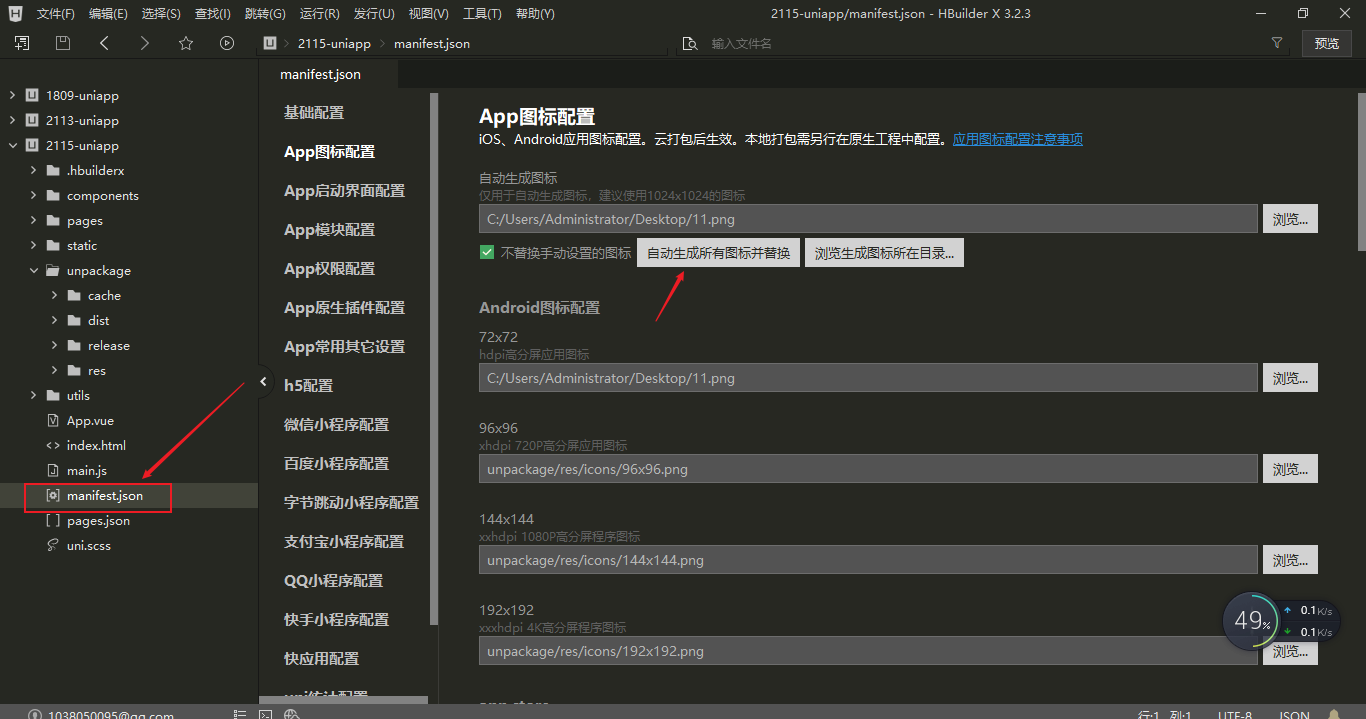Screen dimensions: 1366x719
Task: Click 自动生成所有图标并替换 button
Action: coord(719,253)
